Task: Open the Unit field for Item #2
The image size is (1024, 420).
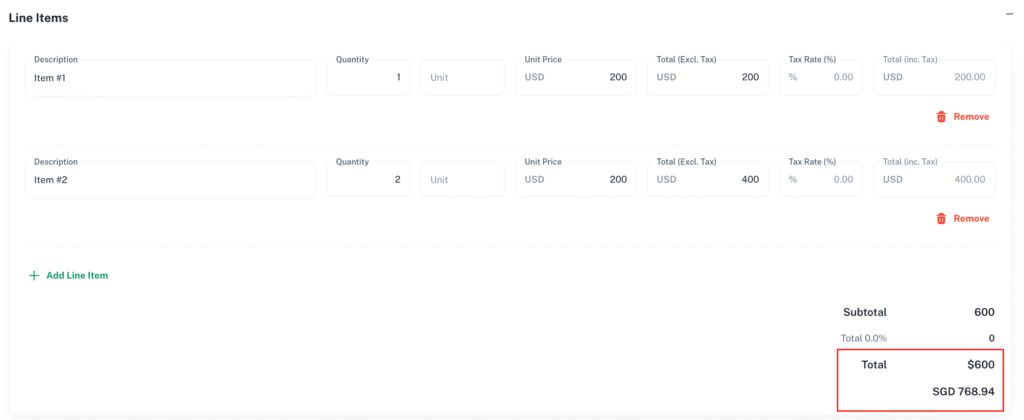Action: coord(462,180)
